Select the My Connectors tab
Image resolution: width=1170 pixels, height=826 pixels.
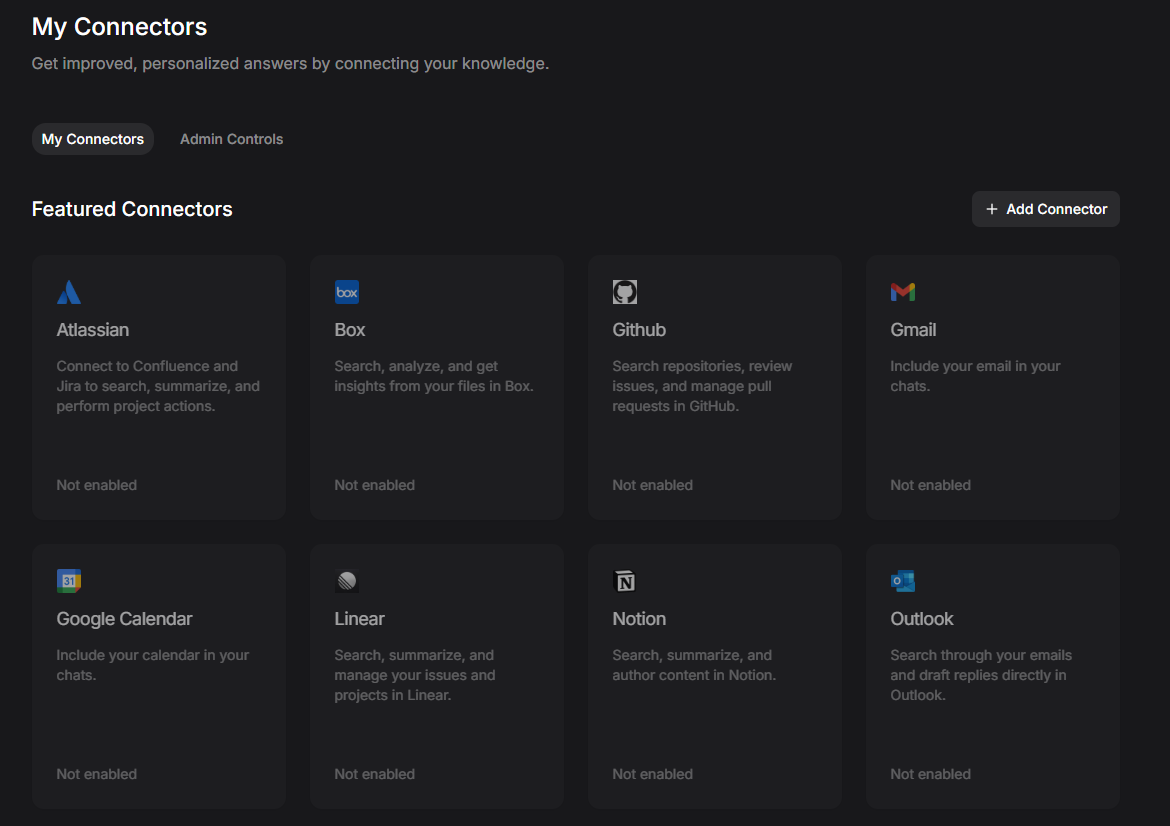pyautogui.click(x=93, y=140)
